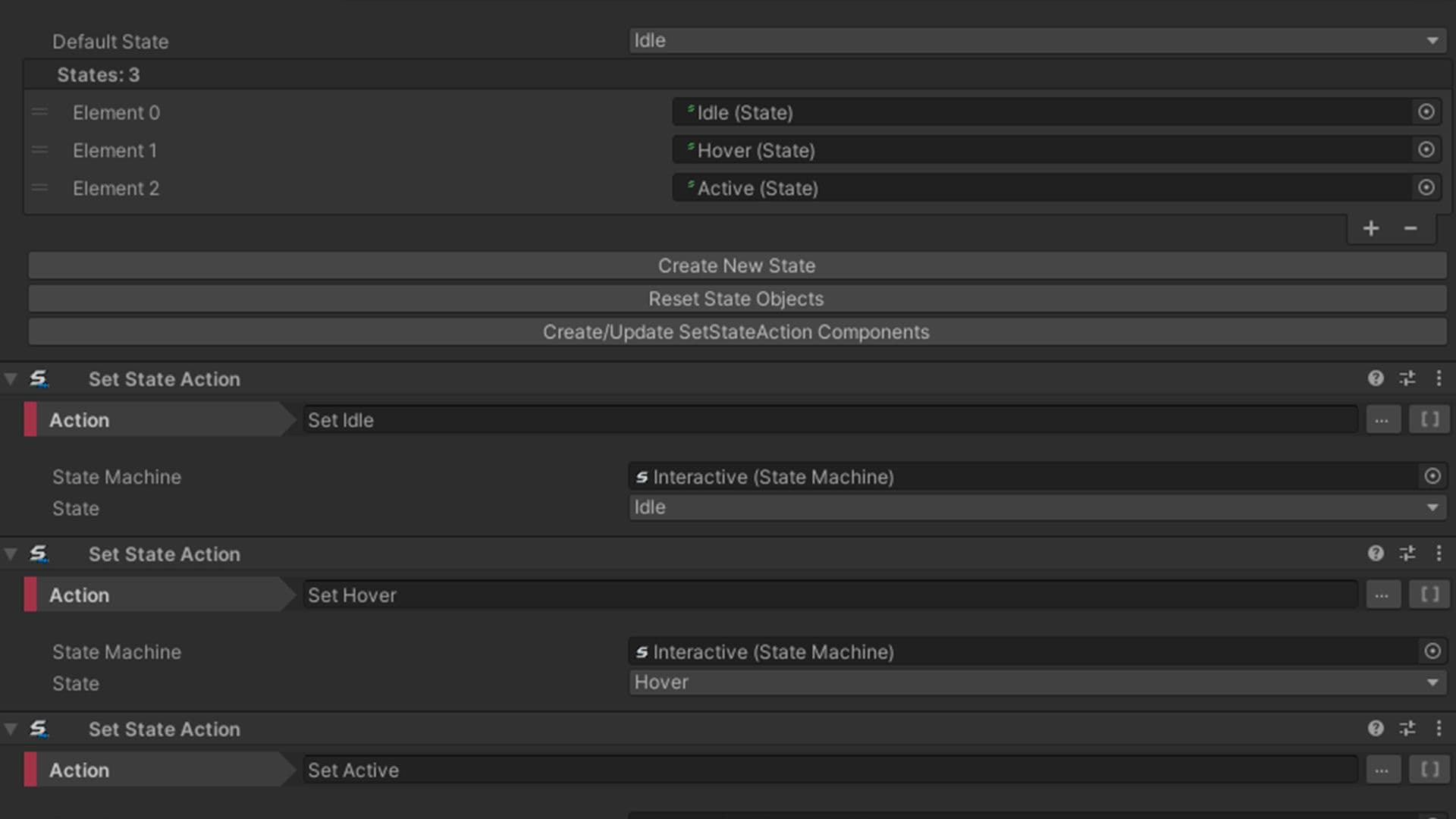Click the help icon on the first Set State Action

pos(1376,378)
